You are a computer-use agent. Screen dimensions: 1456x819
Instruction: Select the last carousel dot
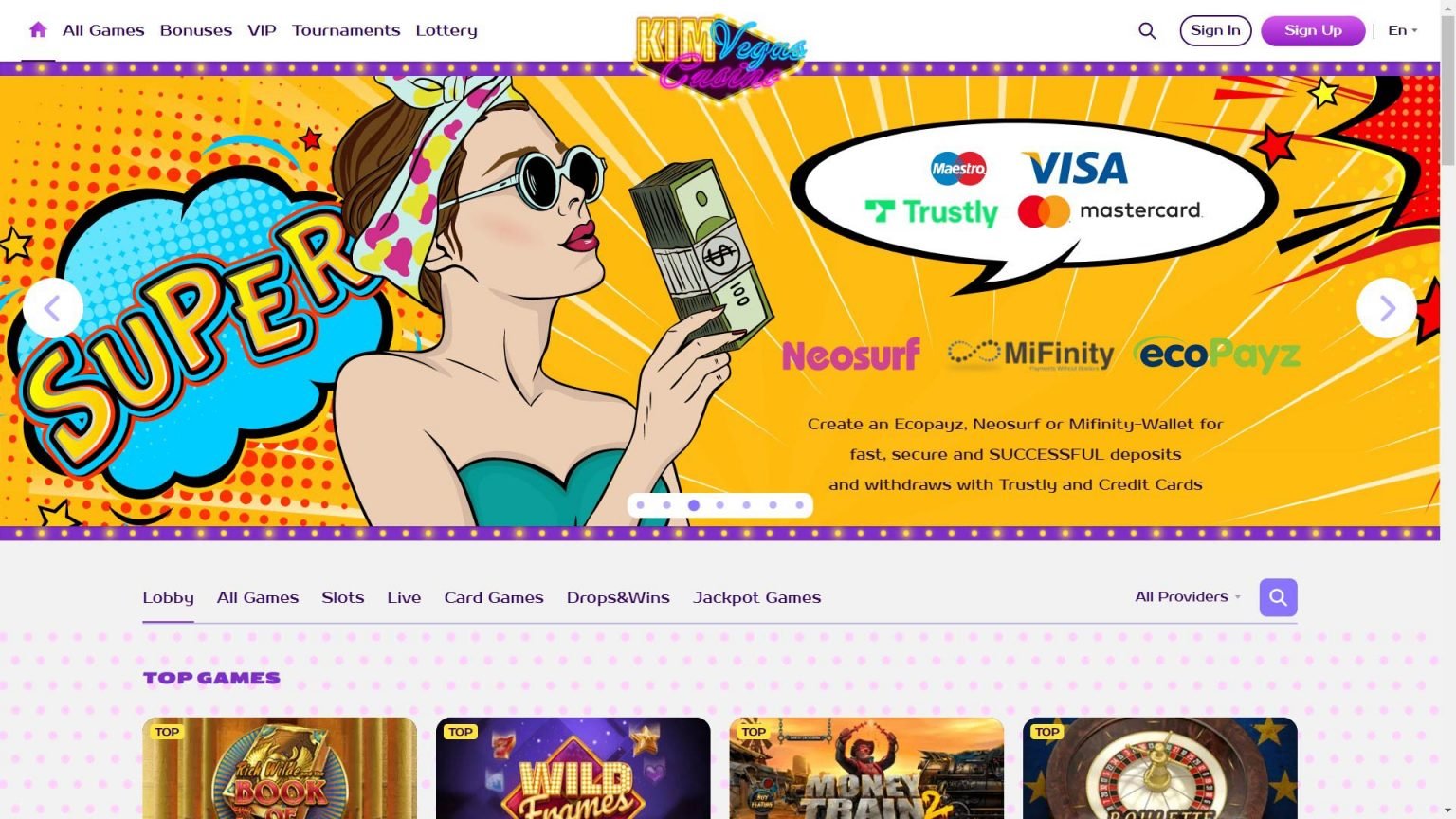[800, 505]
